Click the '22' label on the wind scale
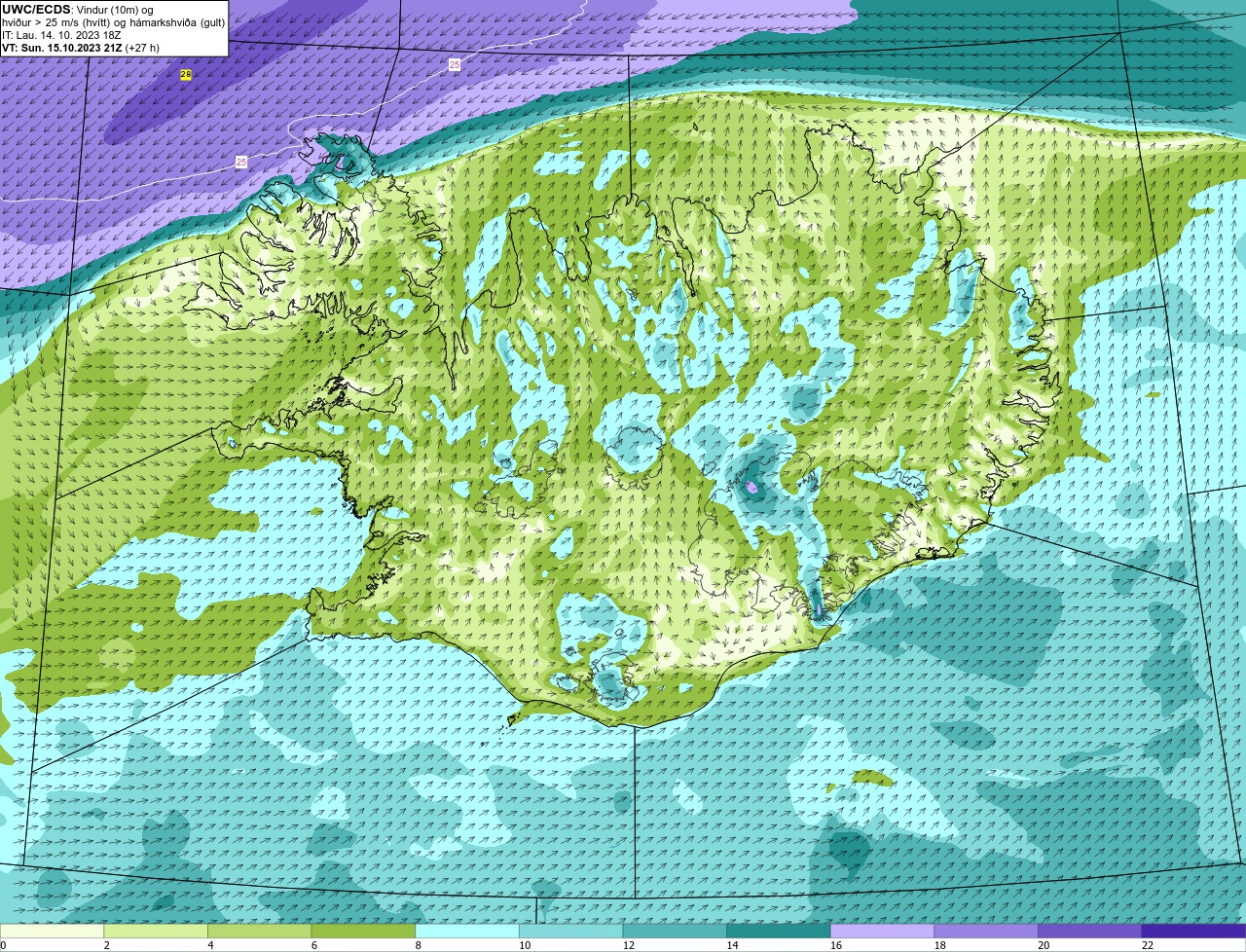Viewport: 1246px width, 952px height. pyautogui.click(x=1148, y=945)
